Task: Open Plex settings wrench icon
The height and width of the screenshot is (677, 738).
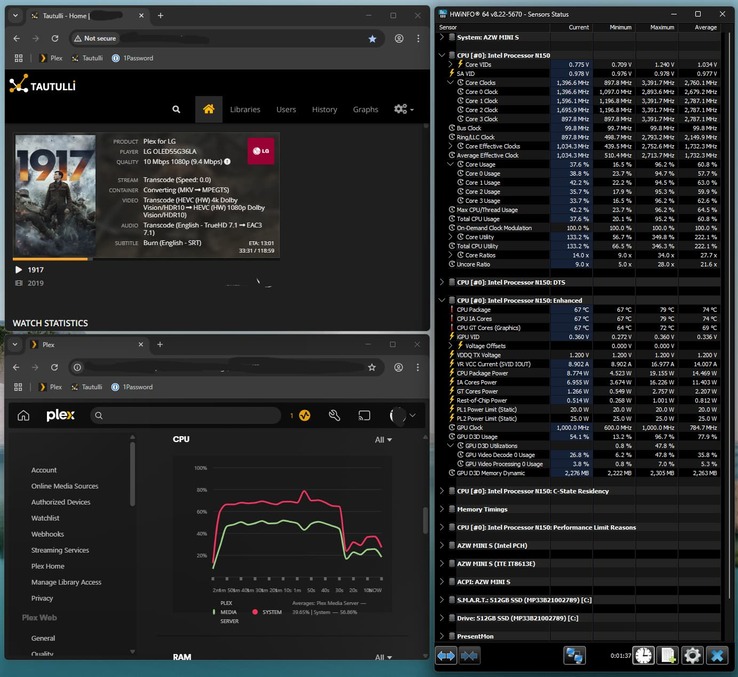Action: (x=335, y=415)
